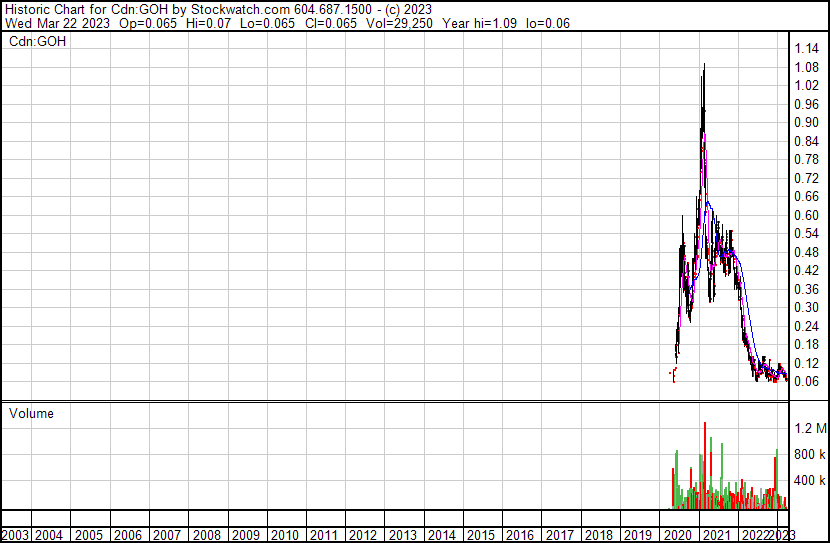Select the 2010 year label on the timeline
830x543 pixels.
(285, 535)
